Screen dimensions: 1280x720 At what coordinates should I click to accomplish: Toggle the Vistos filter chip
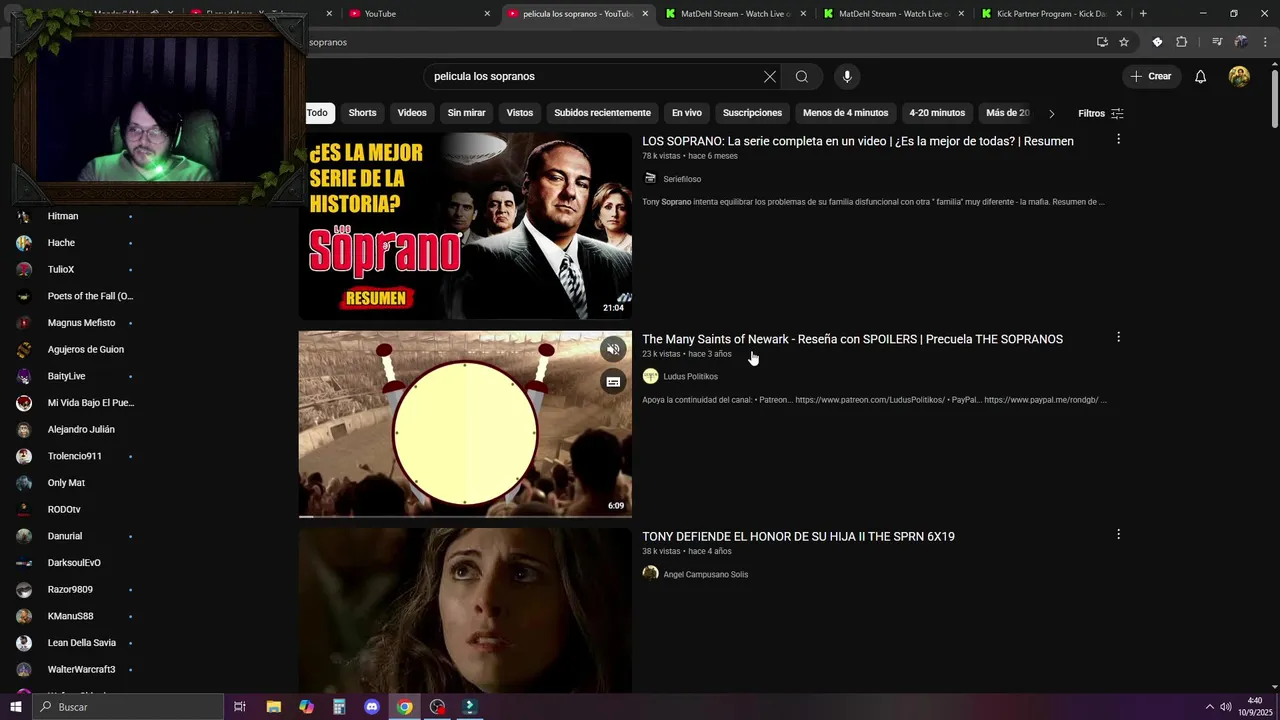[520, 113]
